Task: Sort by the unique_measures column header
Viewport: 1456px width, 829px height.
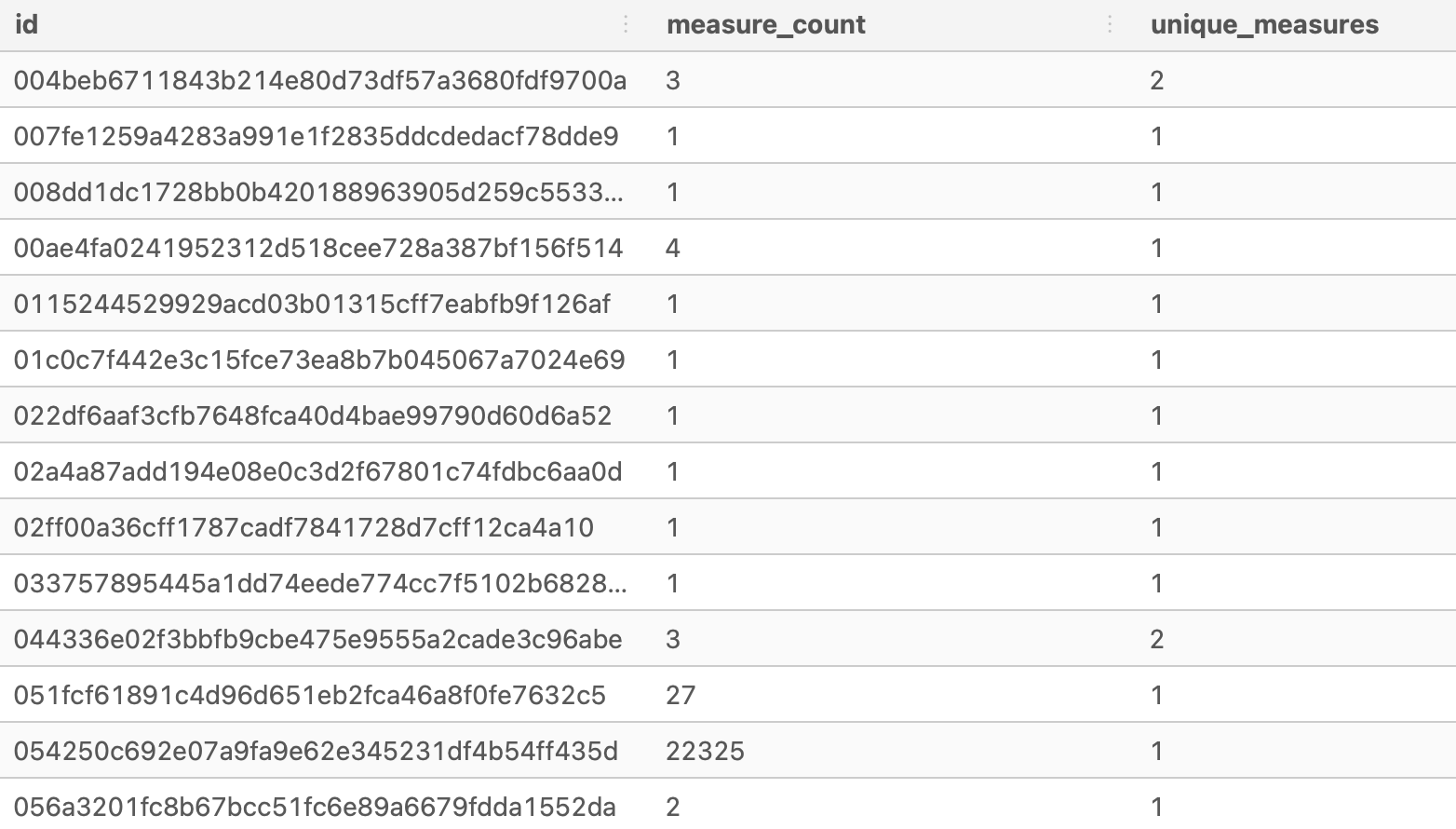Action: tap(1266, 25)
